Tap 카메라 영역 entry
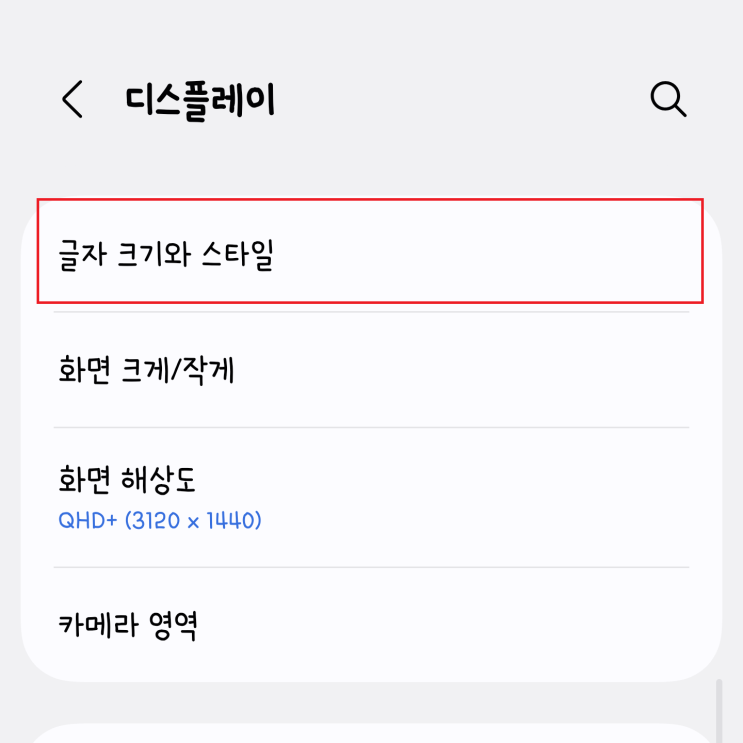Screen dimensions: 743x743 point(371,625)
